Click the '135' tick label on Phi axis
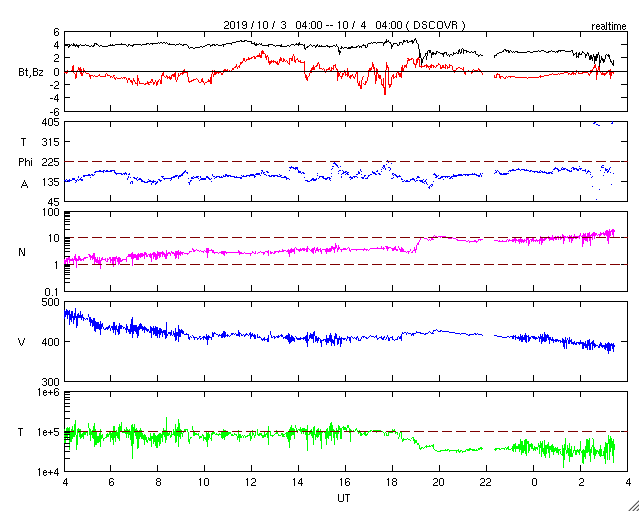This screenshot has width=640, height=512. (x=50, y=182)
